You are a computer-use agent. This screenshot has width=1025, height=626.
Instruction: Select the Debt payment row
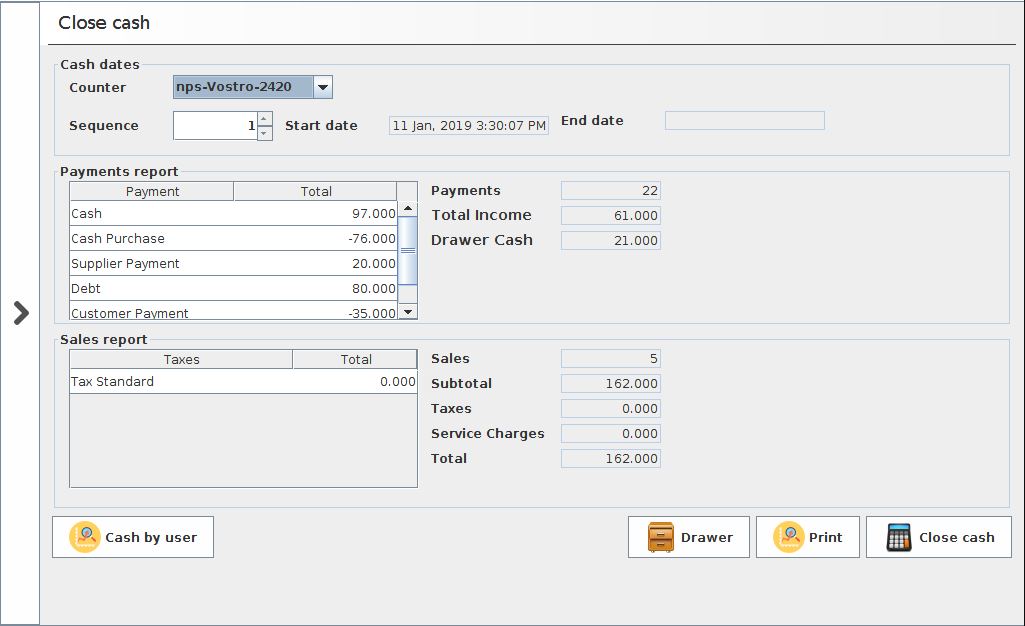[233, 289]
